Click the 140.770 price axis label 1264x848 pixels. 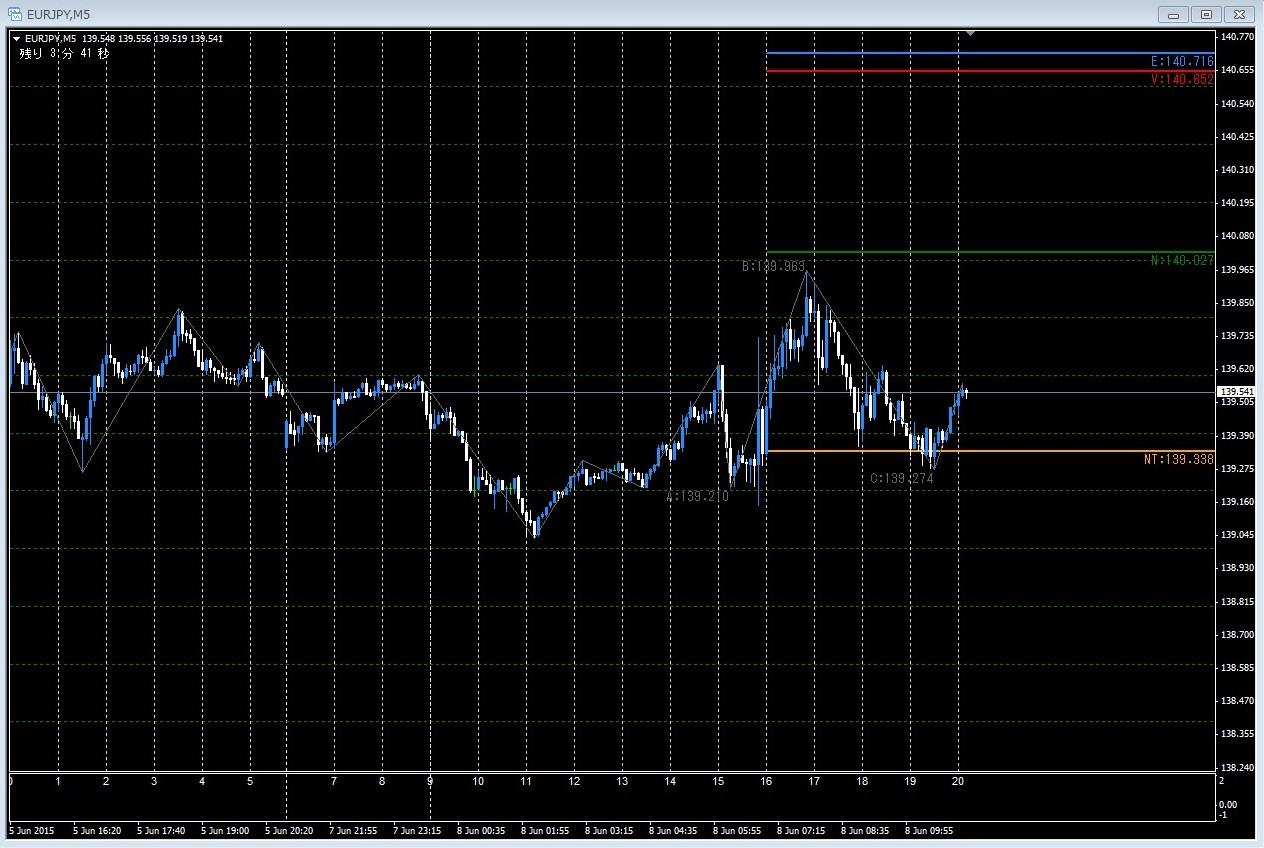(x=1238, y=37)
